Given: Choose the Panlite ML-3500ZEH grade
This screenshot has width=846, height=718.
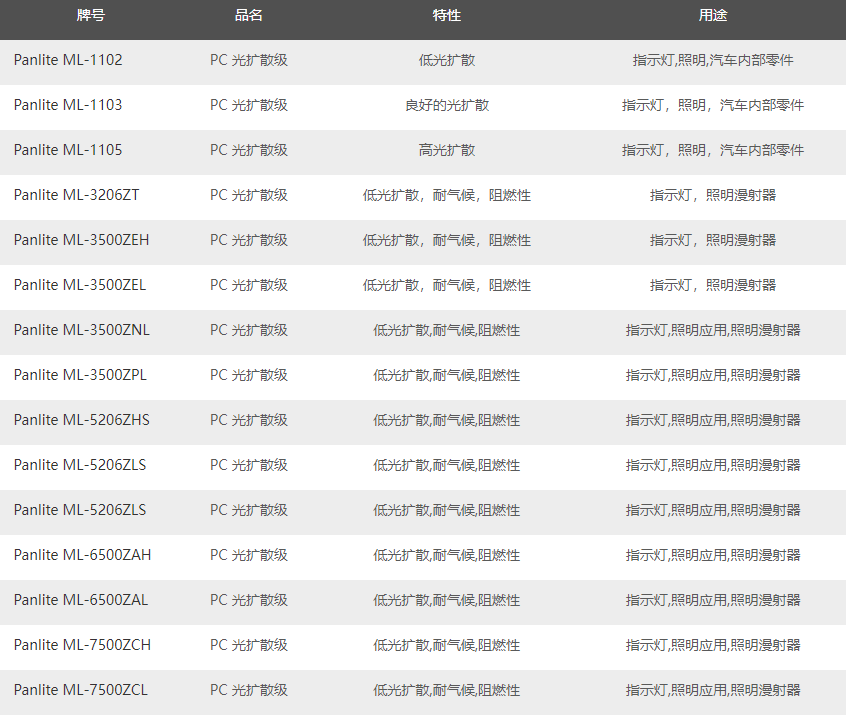Looking at the screenshot, I should click(x=82, y=240).
